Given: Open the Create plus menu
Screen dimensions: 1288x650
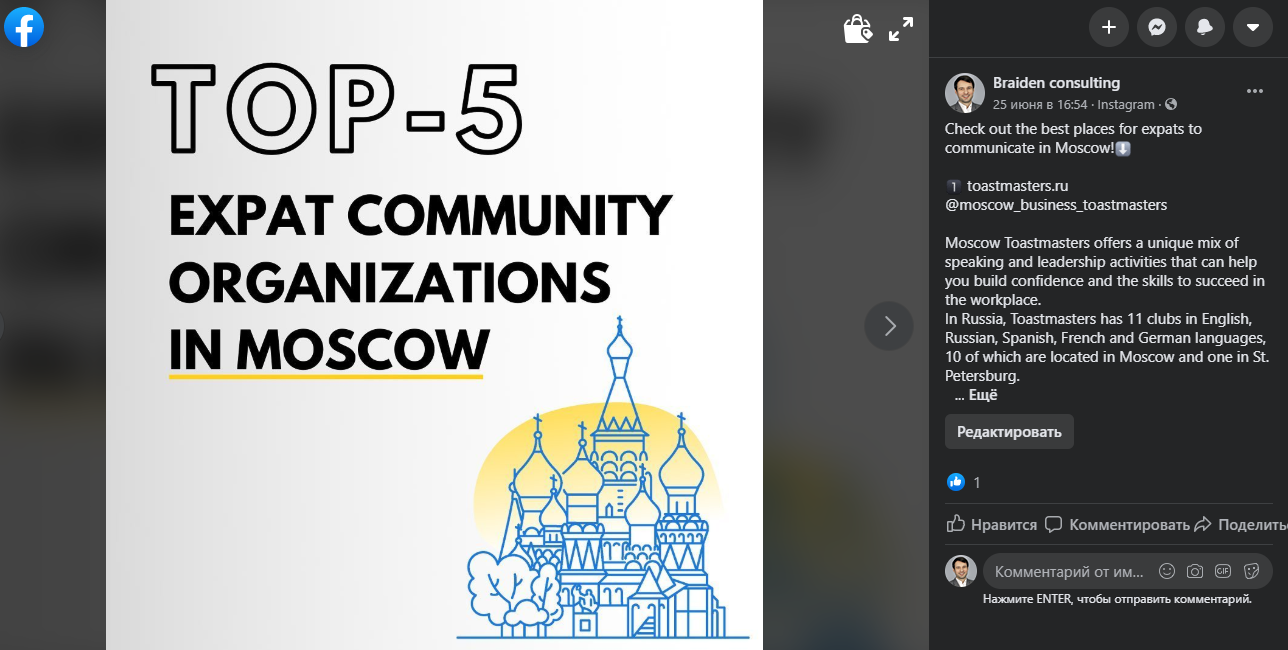Looking at the screenshot, I should pos(1108,27).
